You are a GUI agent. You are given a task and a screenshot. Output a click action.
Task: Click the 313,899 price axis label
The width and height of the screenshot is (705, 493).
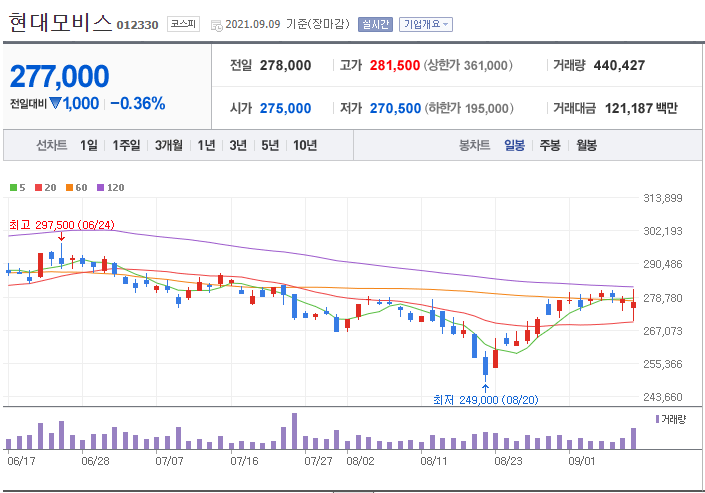663,198
